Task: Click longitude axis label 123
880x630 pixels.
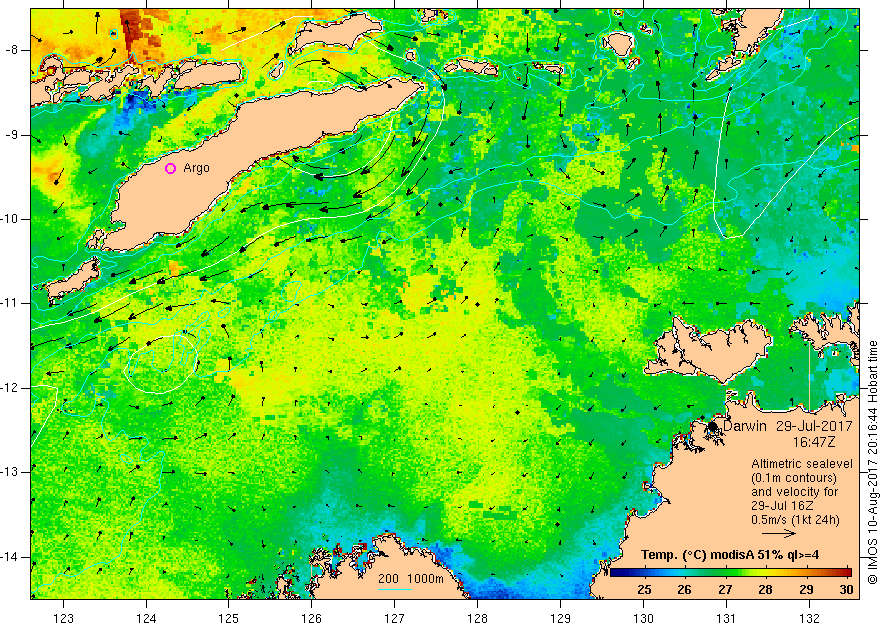Action: pyautogui.click(x=63, y=619)
